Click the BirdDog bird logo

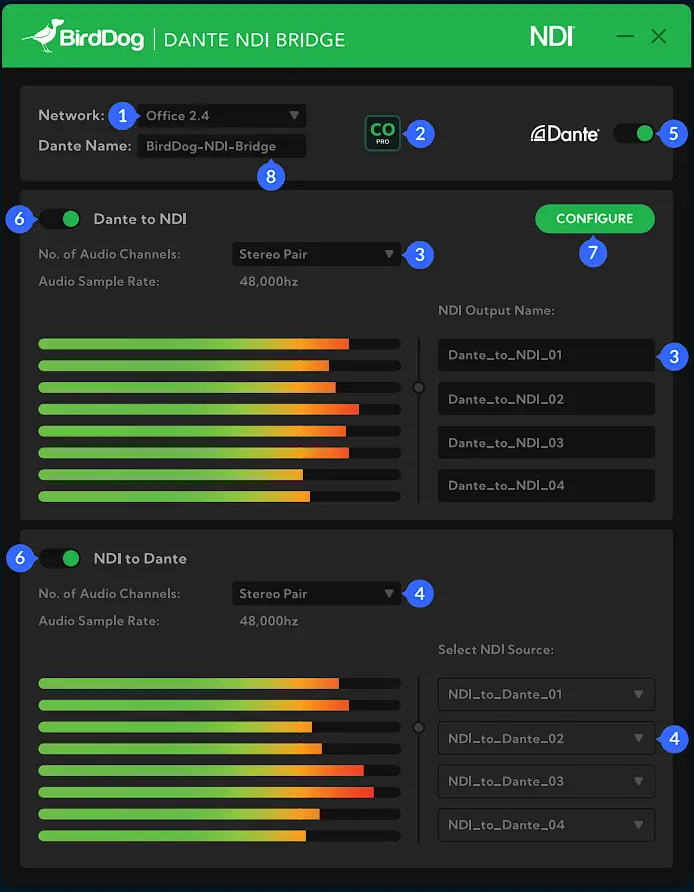(x=43, y=35)
